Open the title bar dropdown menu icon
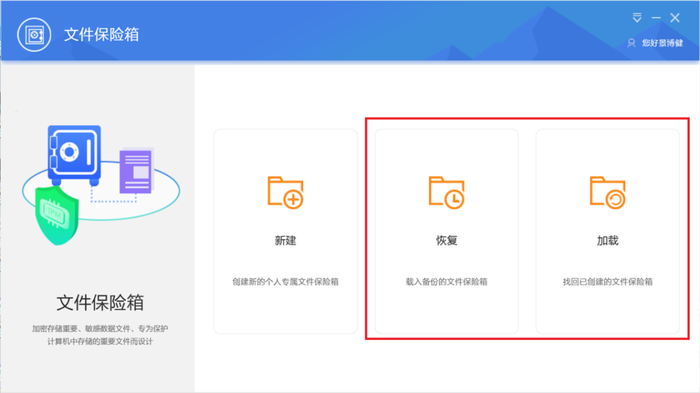The image size is (700, 393). point(637,17)
